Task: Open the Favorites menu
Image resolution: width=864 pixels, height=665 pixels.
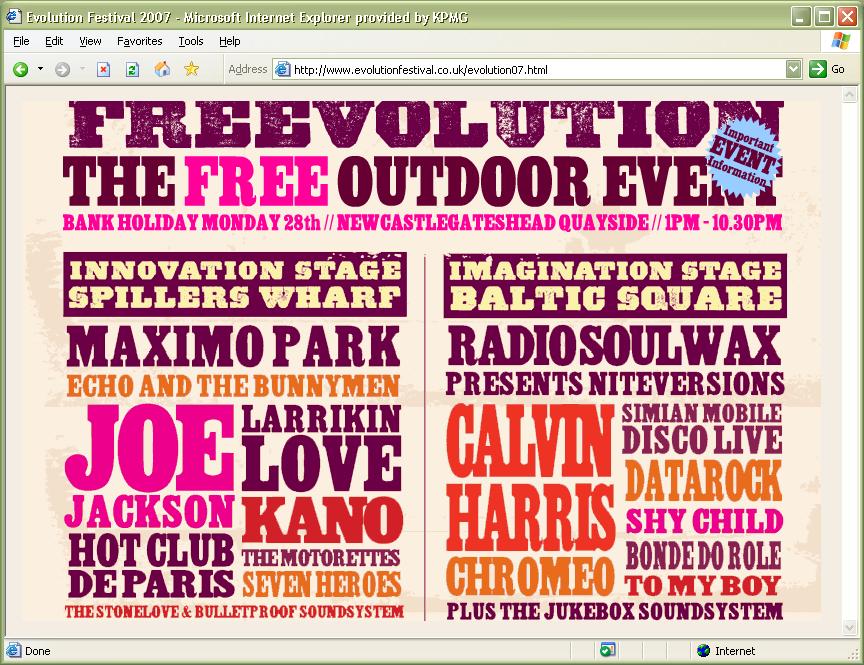Action: [x=139, y=41]
